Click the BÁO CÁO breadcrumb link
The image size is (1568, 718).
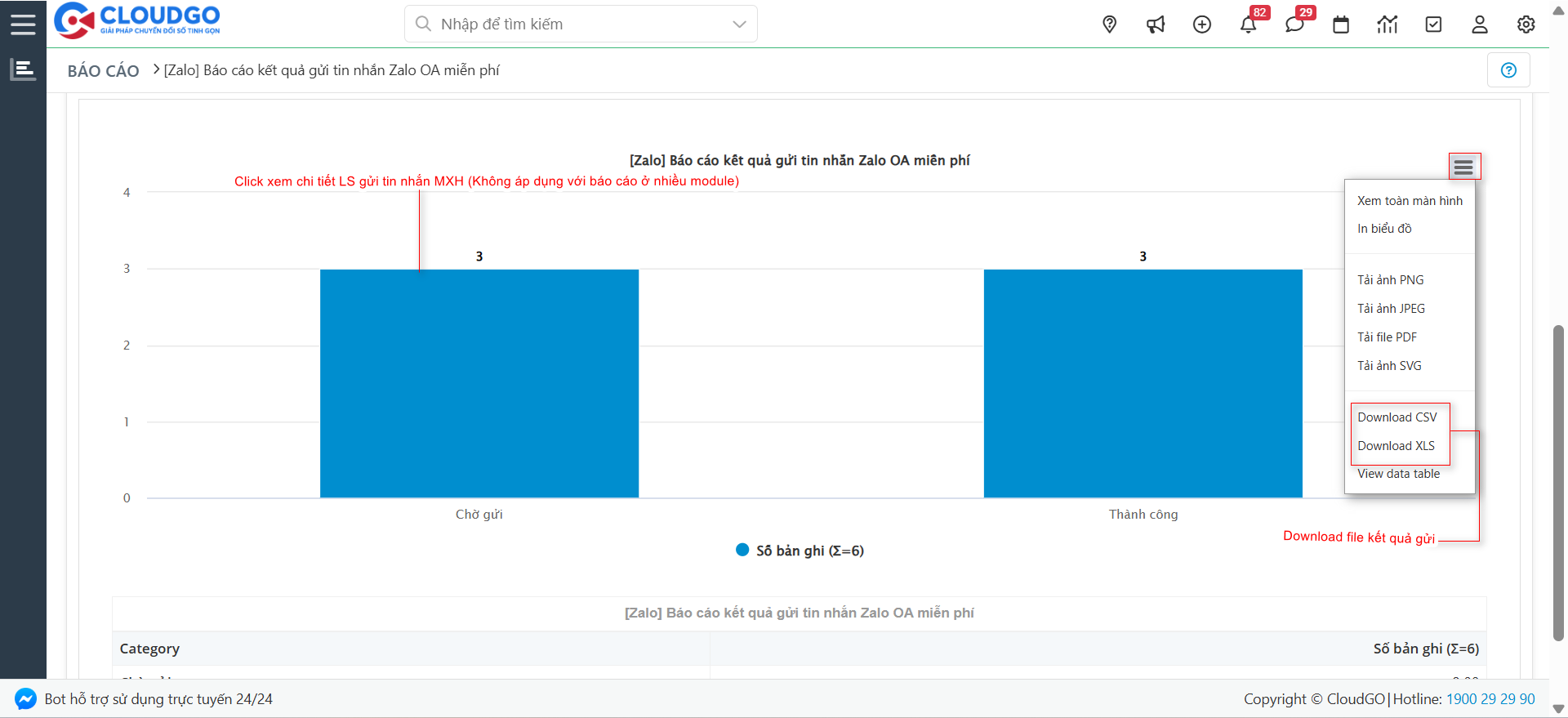(103, 71)
